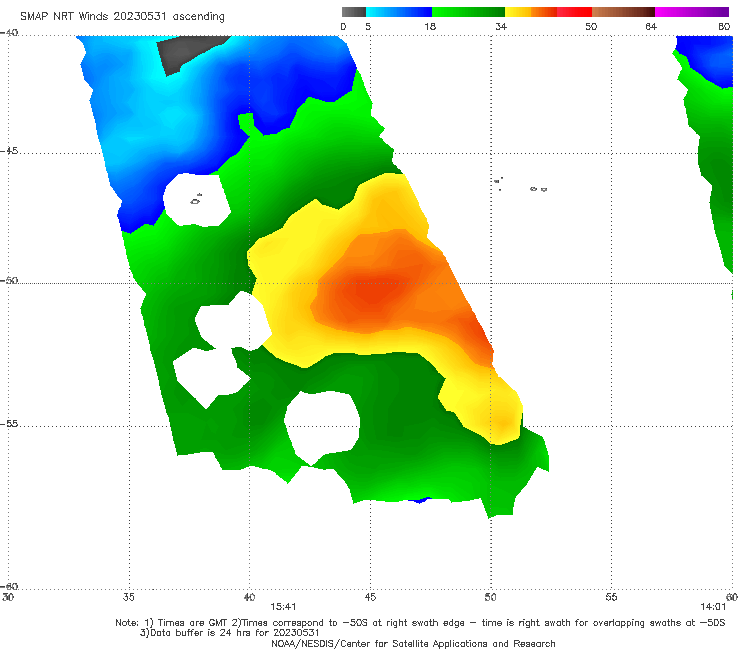Choose the green segment of the color bar

468,12
